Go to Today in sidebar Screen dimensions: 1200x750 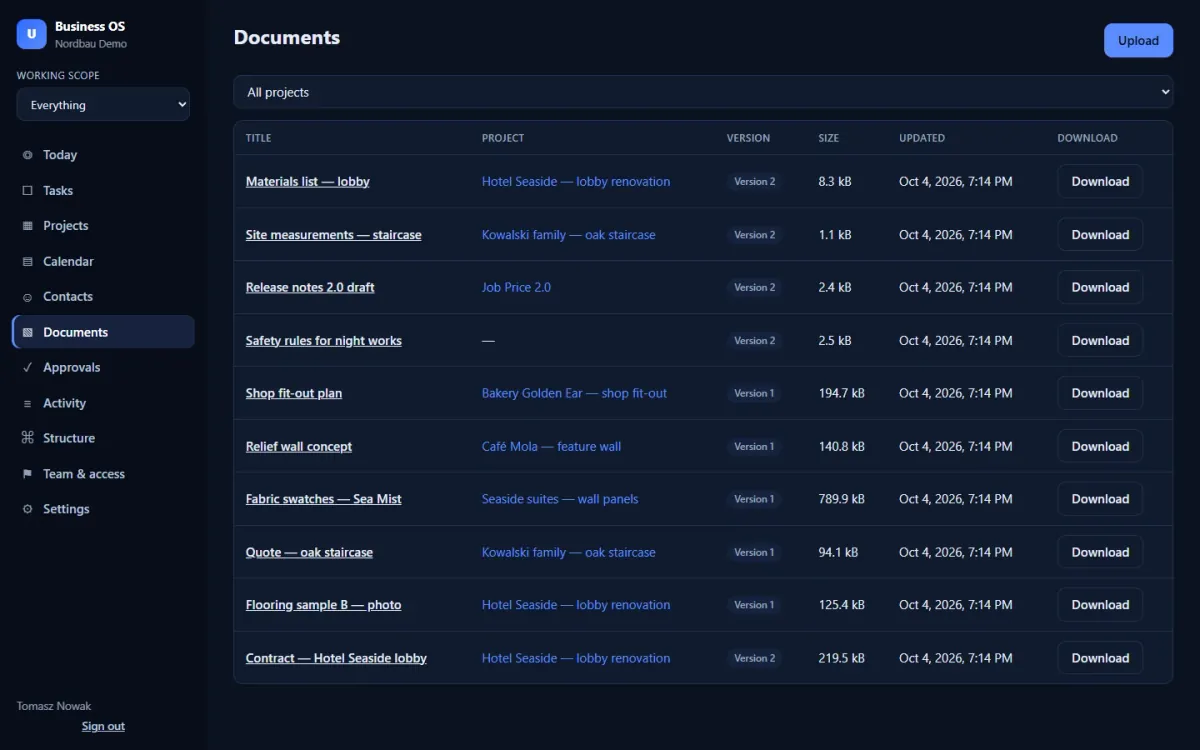(x=103, y=155)
